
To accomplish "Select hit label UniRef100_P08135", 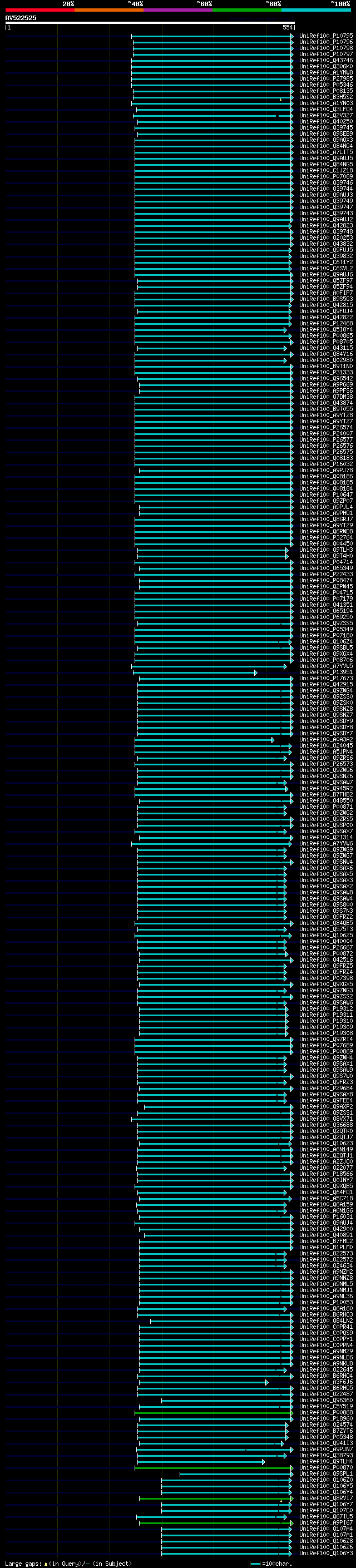I will [325, 91].
